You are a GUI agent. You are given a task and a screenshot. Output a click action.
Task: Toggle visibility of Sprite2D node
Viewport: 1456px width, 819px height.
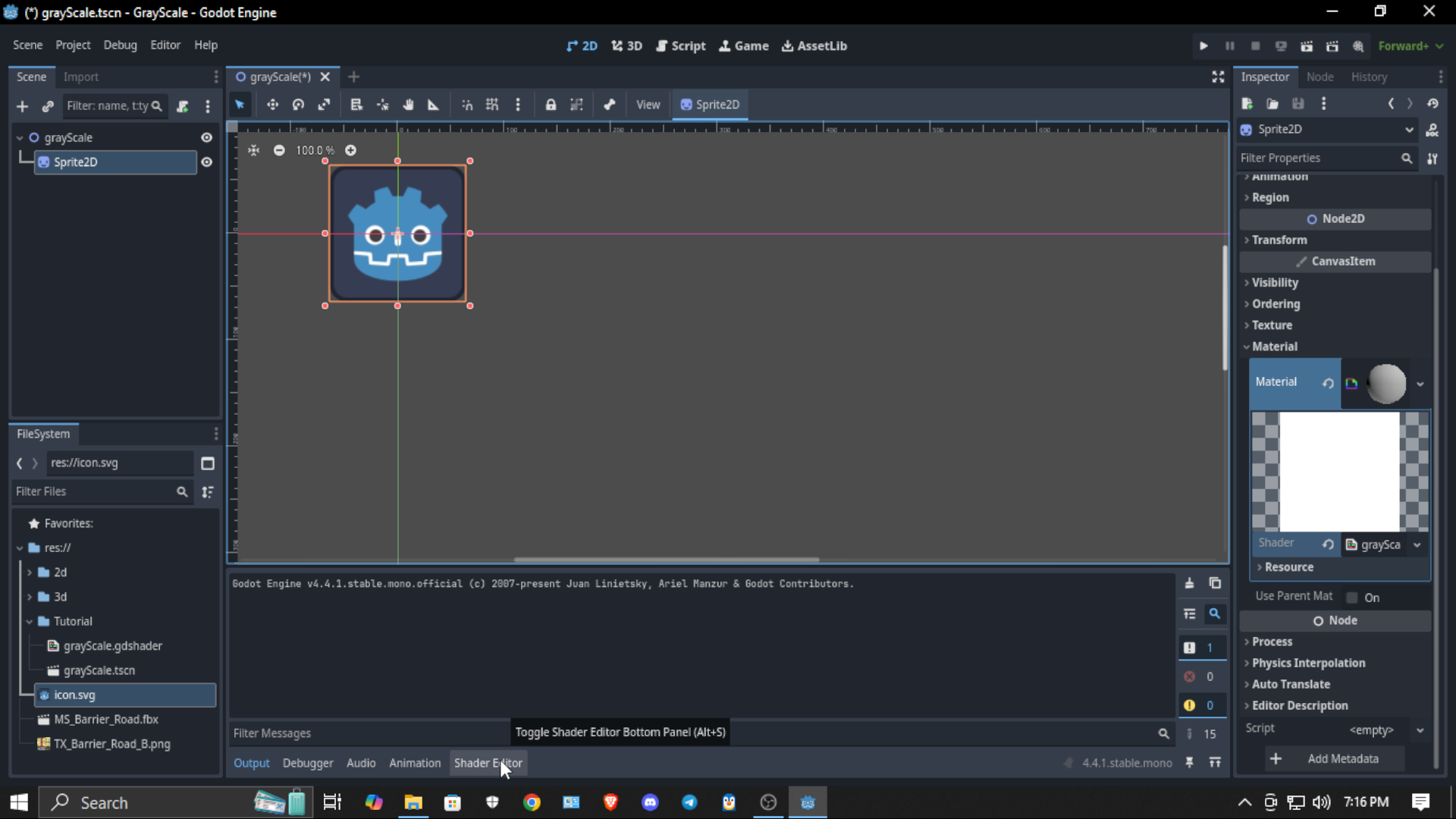point(206,162)
